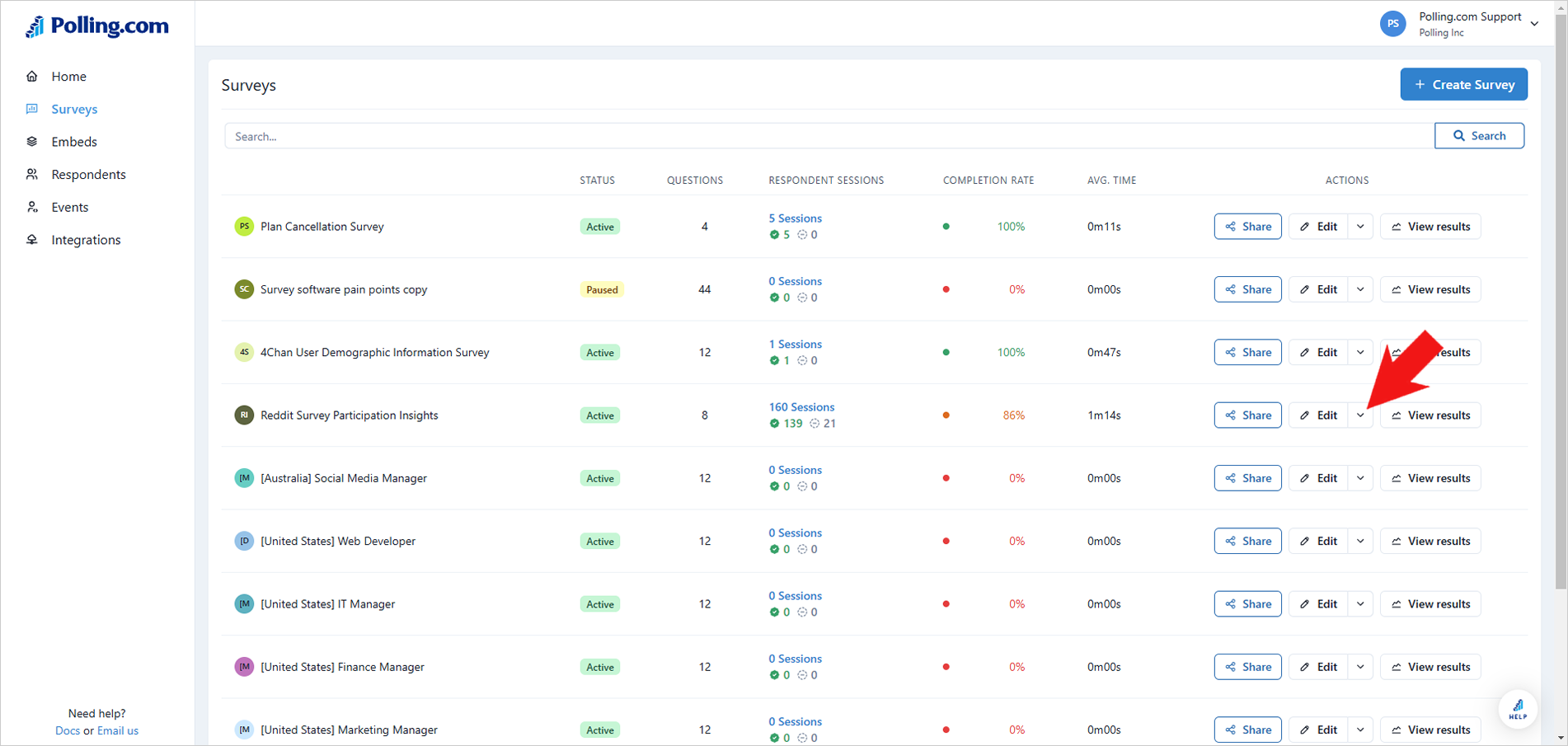
Task: Click the Paused status badge
Action: 602,289
